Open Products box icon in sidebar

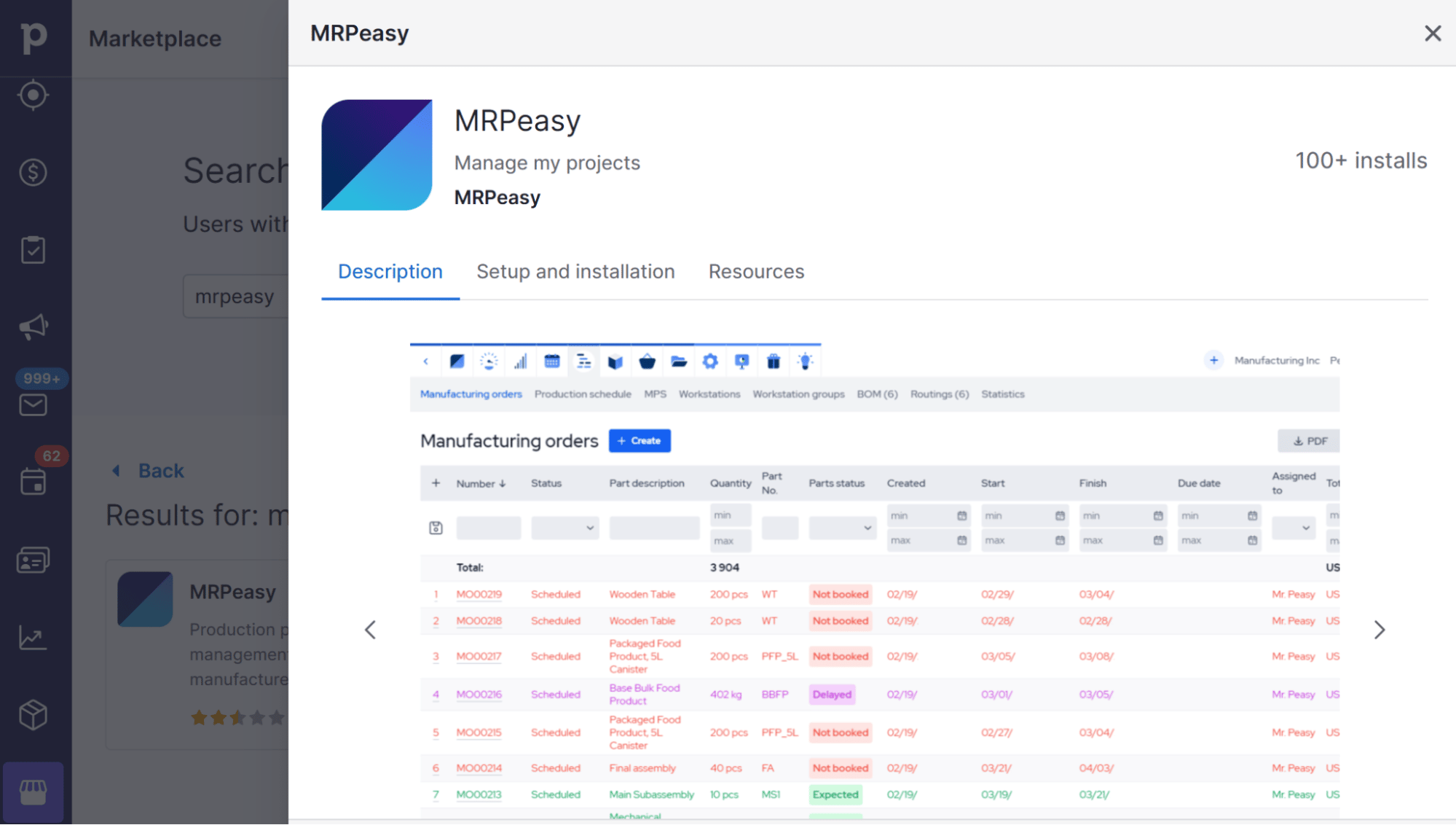tap(34, 715)
